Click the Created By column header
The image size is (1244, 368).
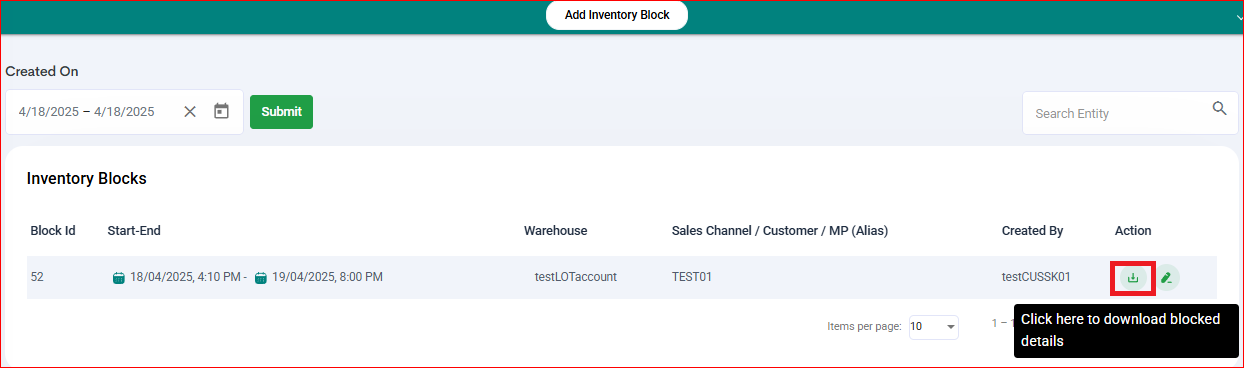point(1032,231)
